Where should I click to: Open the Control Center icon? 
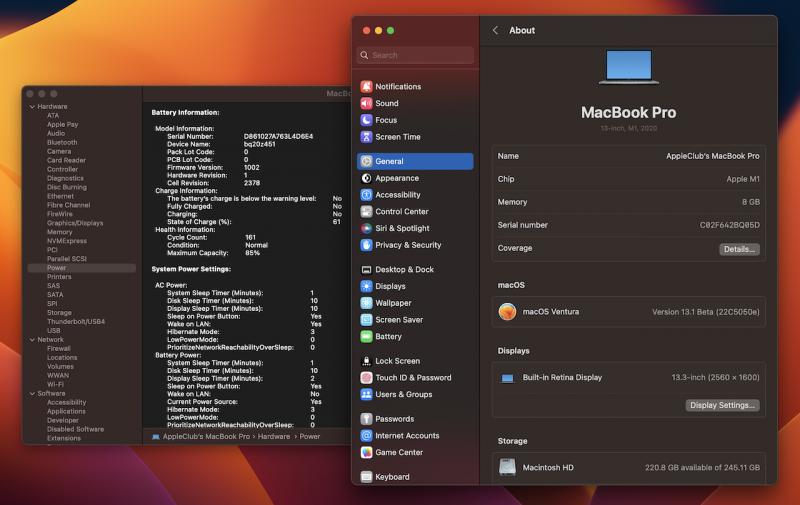pyautogui.click(x=366, y=212)
